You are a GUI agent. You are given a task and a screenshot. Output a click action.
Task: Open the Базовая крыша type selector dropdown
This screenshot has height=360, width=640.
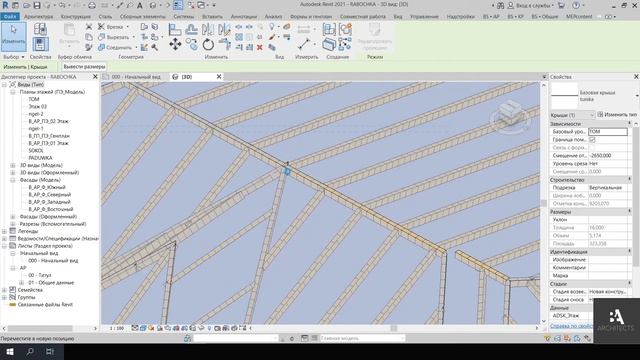637,96
